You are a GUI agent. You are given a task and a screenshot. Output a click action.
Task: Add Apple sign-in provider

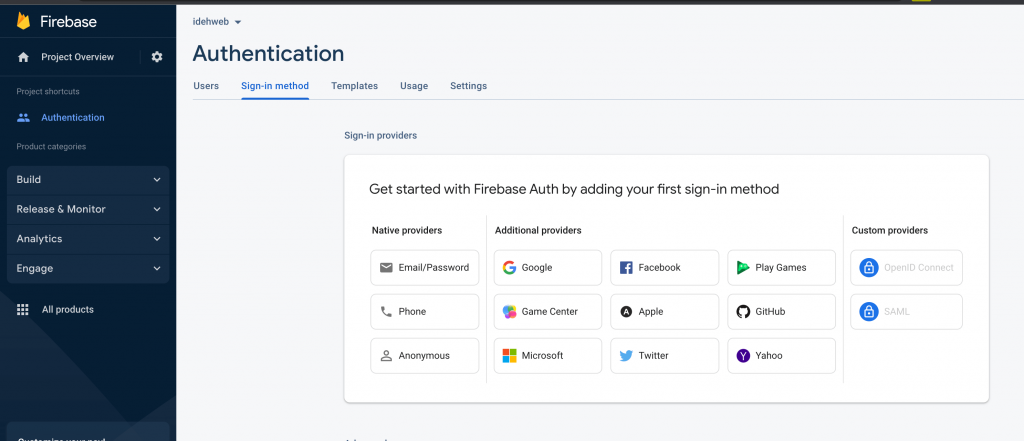(x=664, y=312)
